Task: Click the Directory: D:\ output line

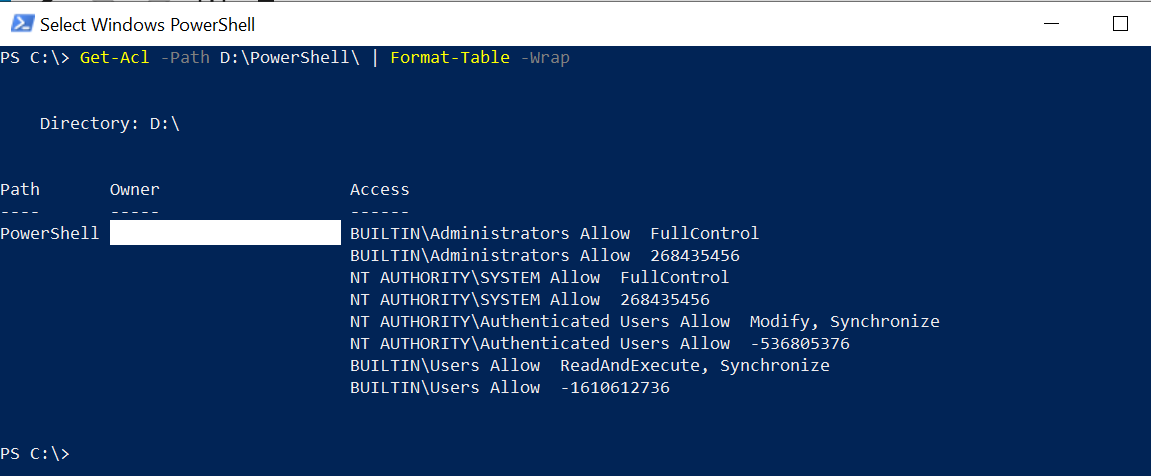Action: pyautogui.click(x=110, y=124)
